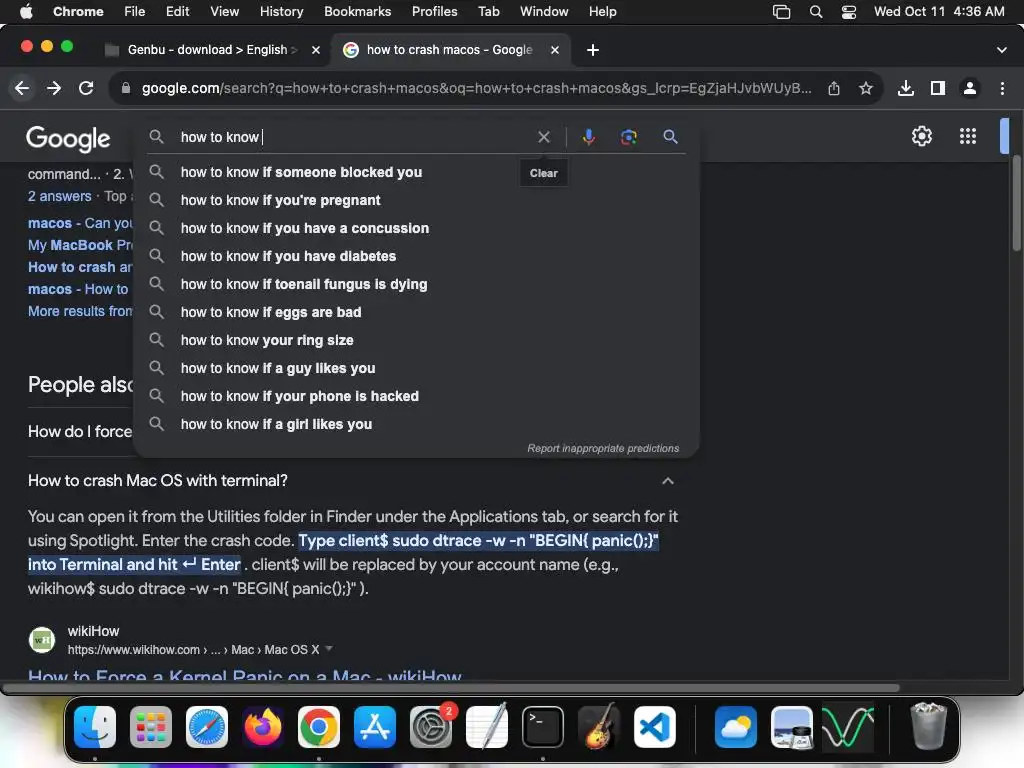The height and width of the screenshot is (768, 1024).
Task: Open the tab search dropdown chevron
Action: (x=1002, y=50)
